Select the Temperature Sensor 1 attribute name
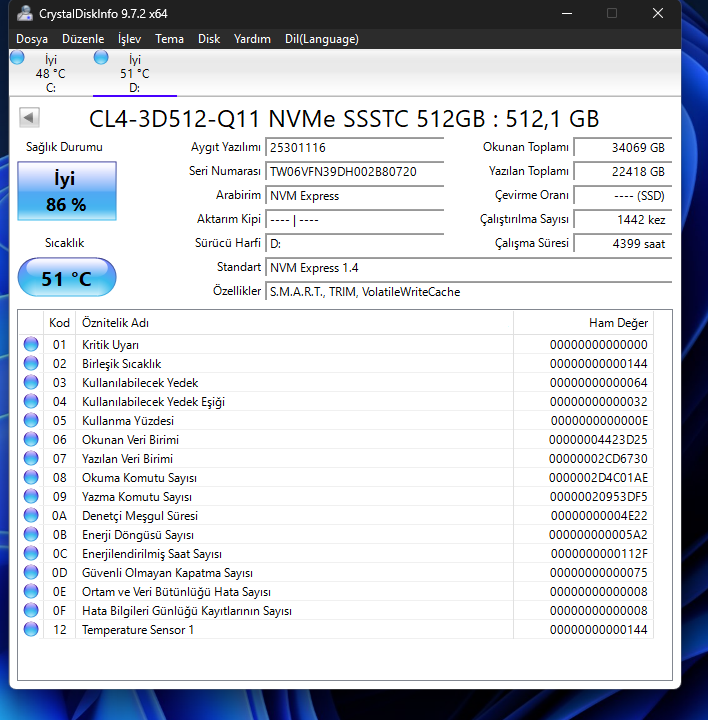The height and width of the screenshot is (720, 708). tap(138, 630)
